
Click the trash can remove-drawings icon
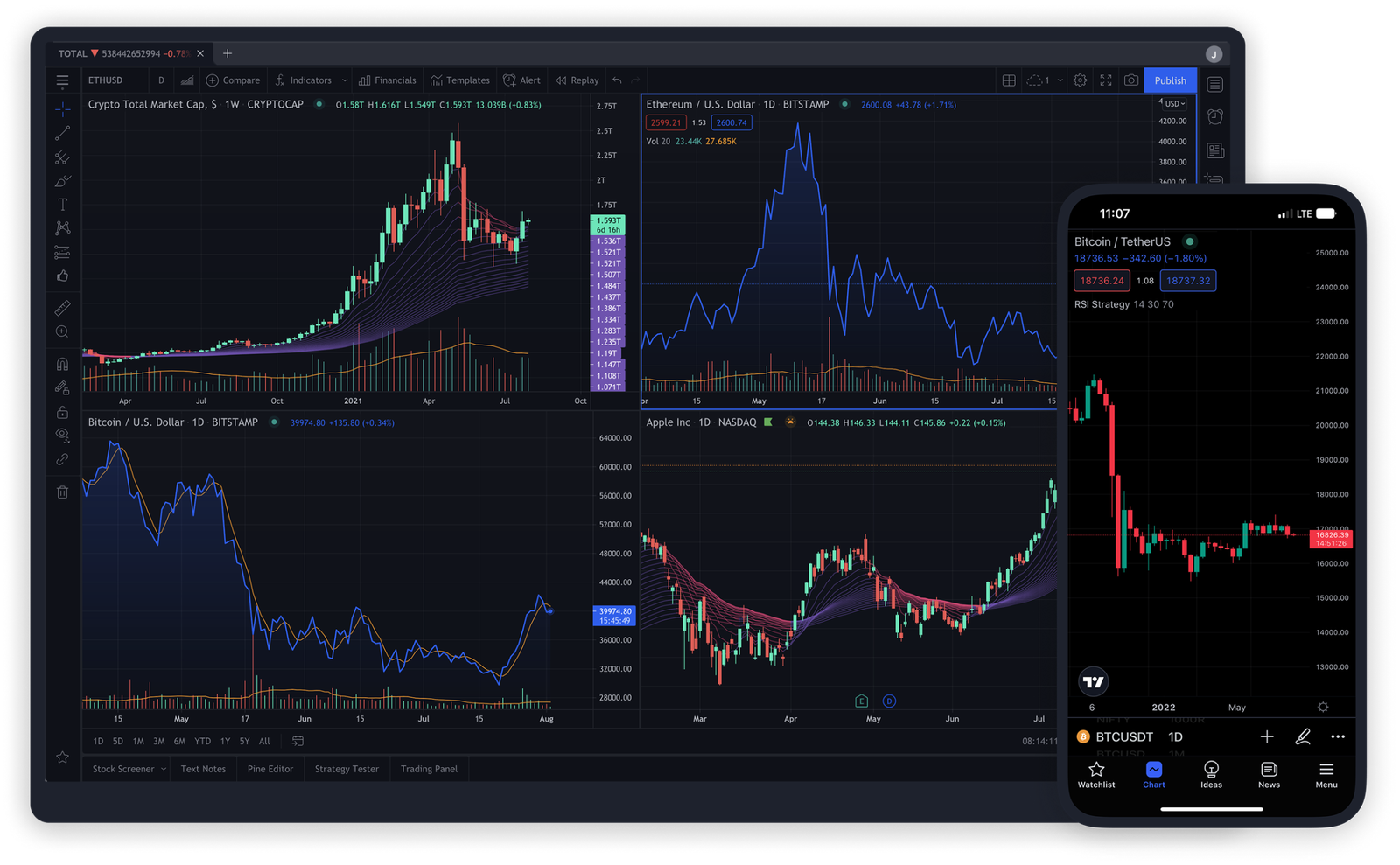(x=62, y=492)
